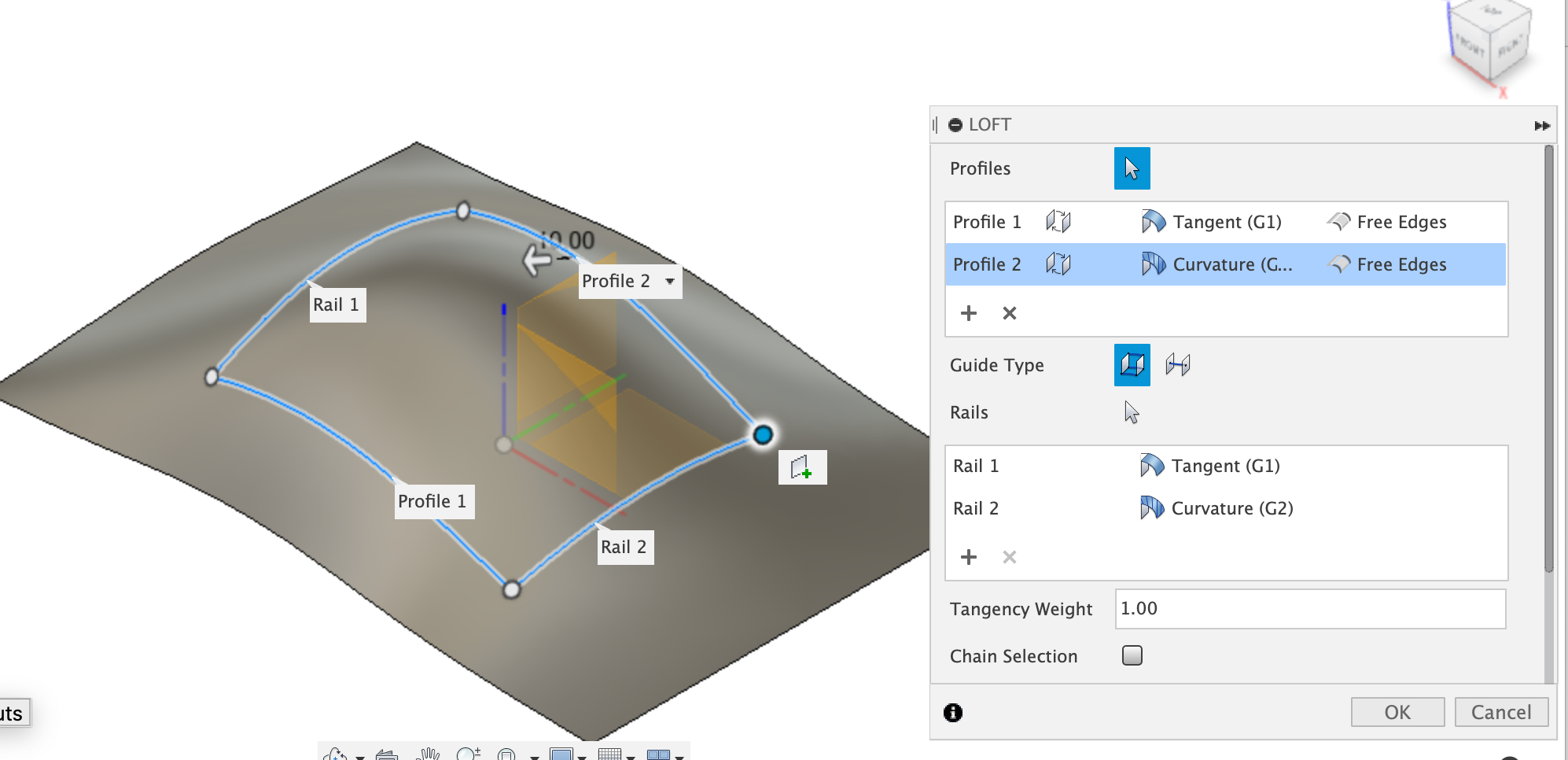
Task: Click the double-arrow expand icon in LOFT header
Action: [1542, 126]
